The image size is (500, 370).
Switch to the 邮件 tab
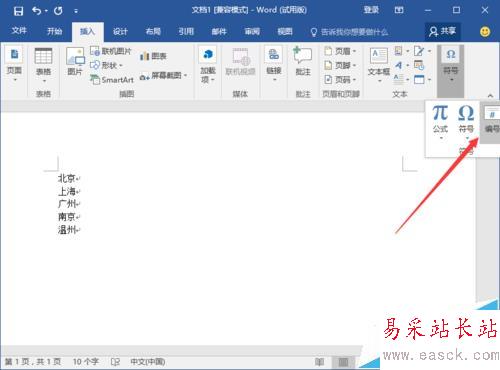point(219,31)
